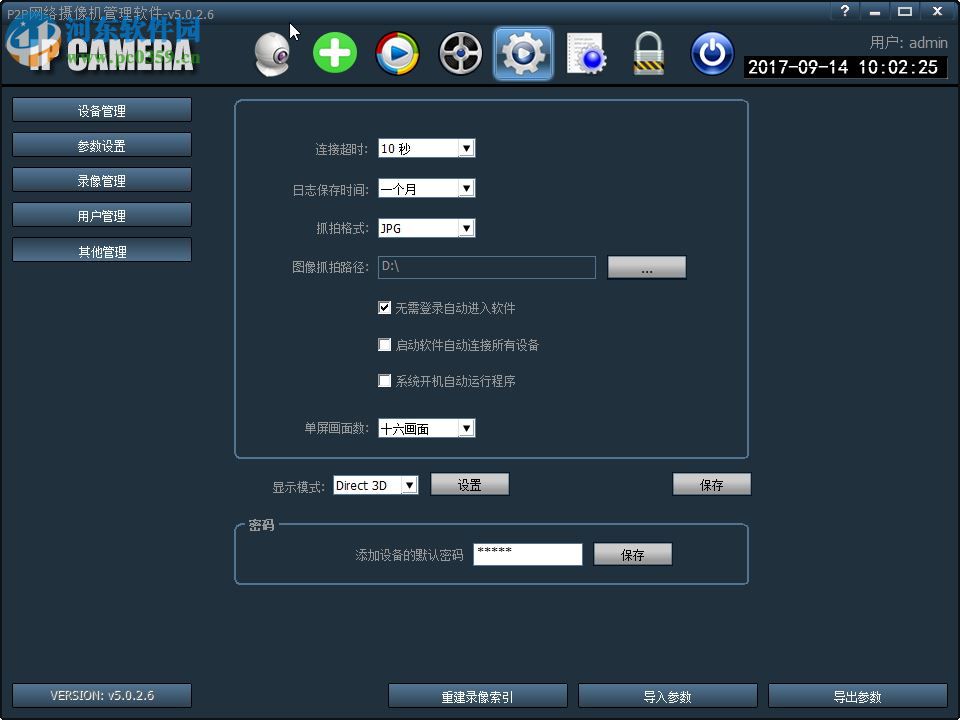Select the settings gear icon

(x=522, y=52)
